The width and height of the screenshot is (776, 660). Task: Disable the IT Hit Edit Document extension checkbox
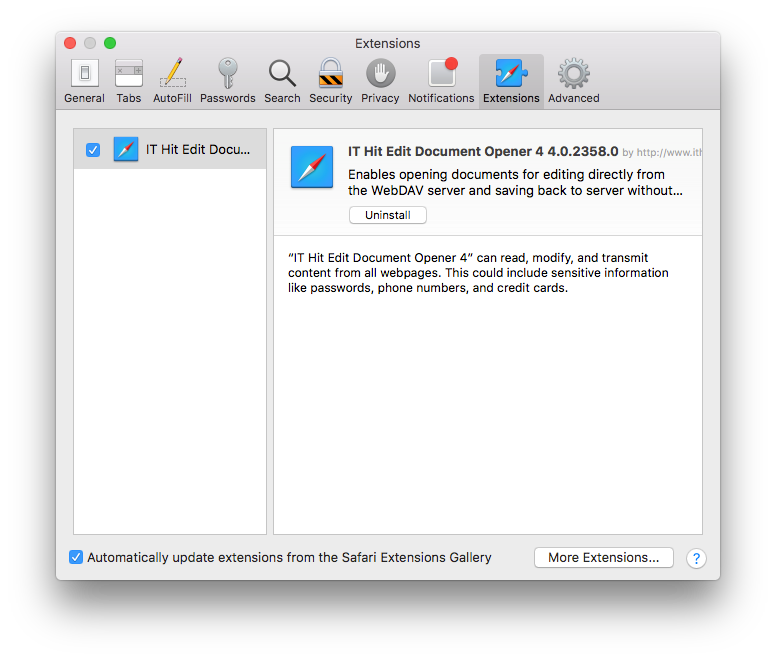tap(93, 150)
